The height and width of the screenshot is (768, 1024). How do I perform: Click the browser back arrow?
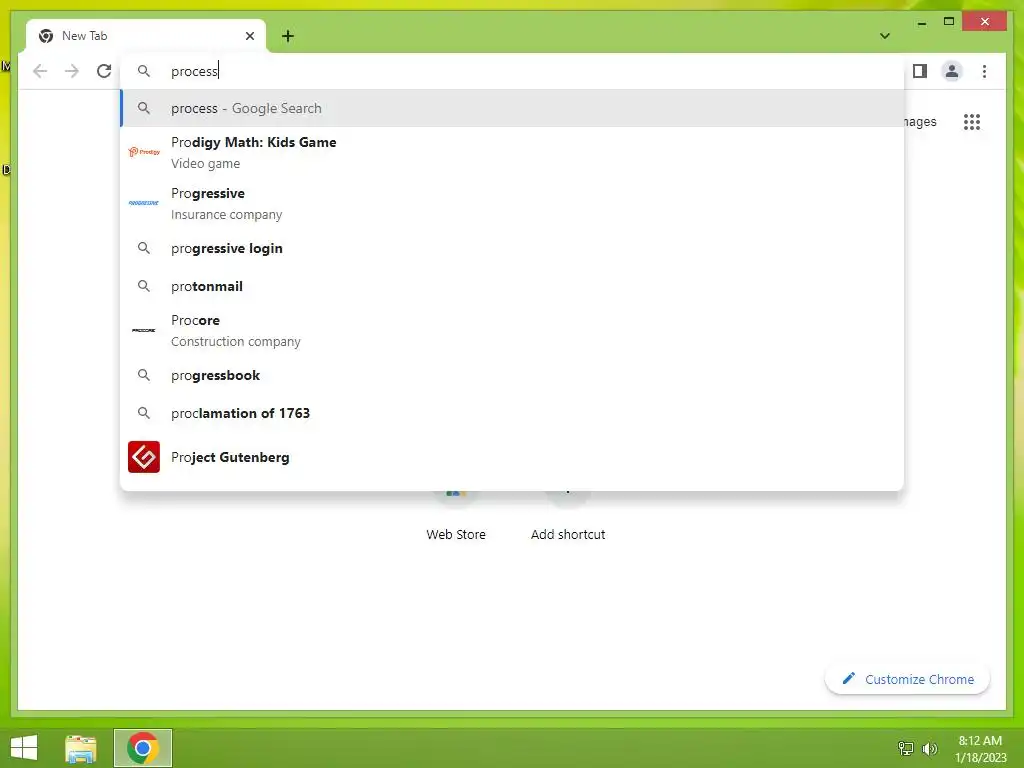click(40, 71)
